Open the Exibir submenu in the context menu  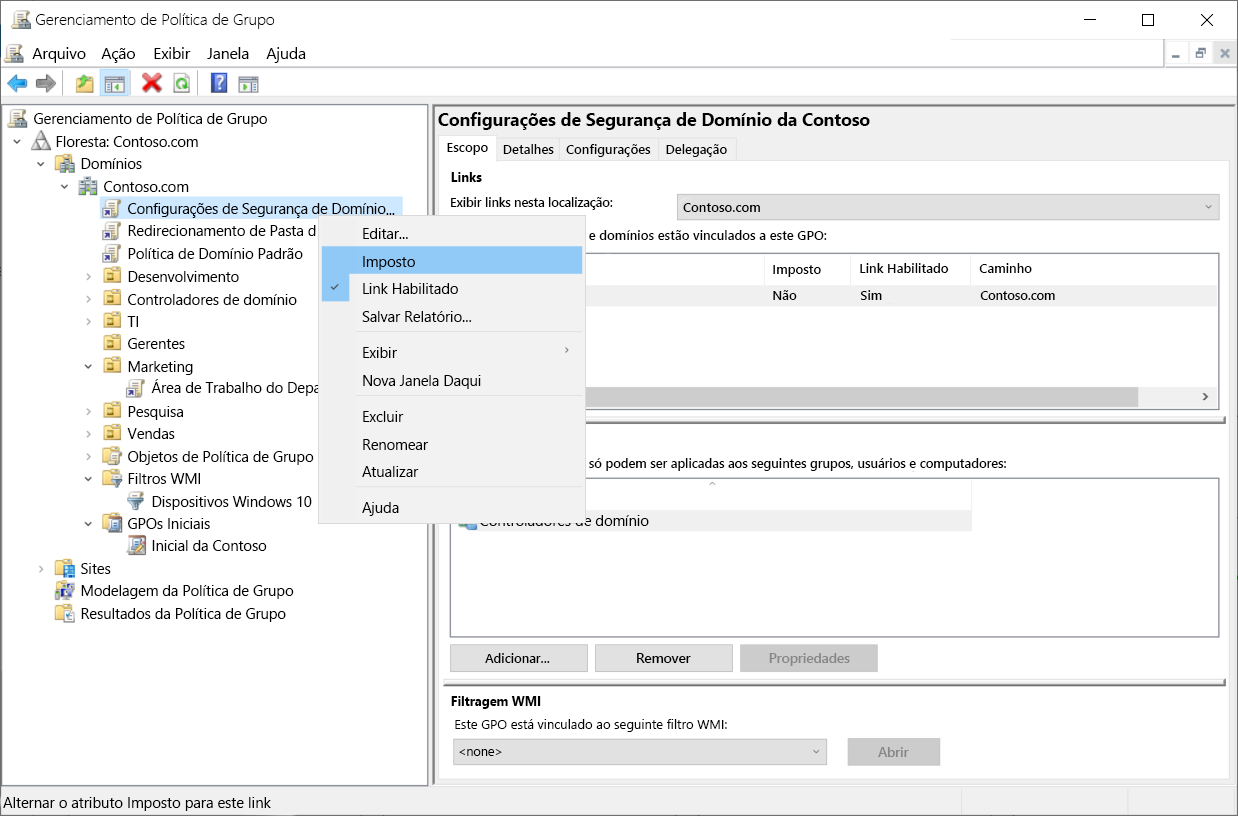tap(451, 353)
